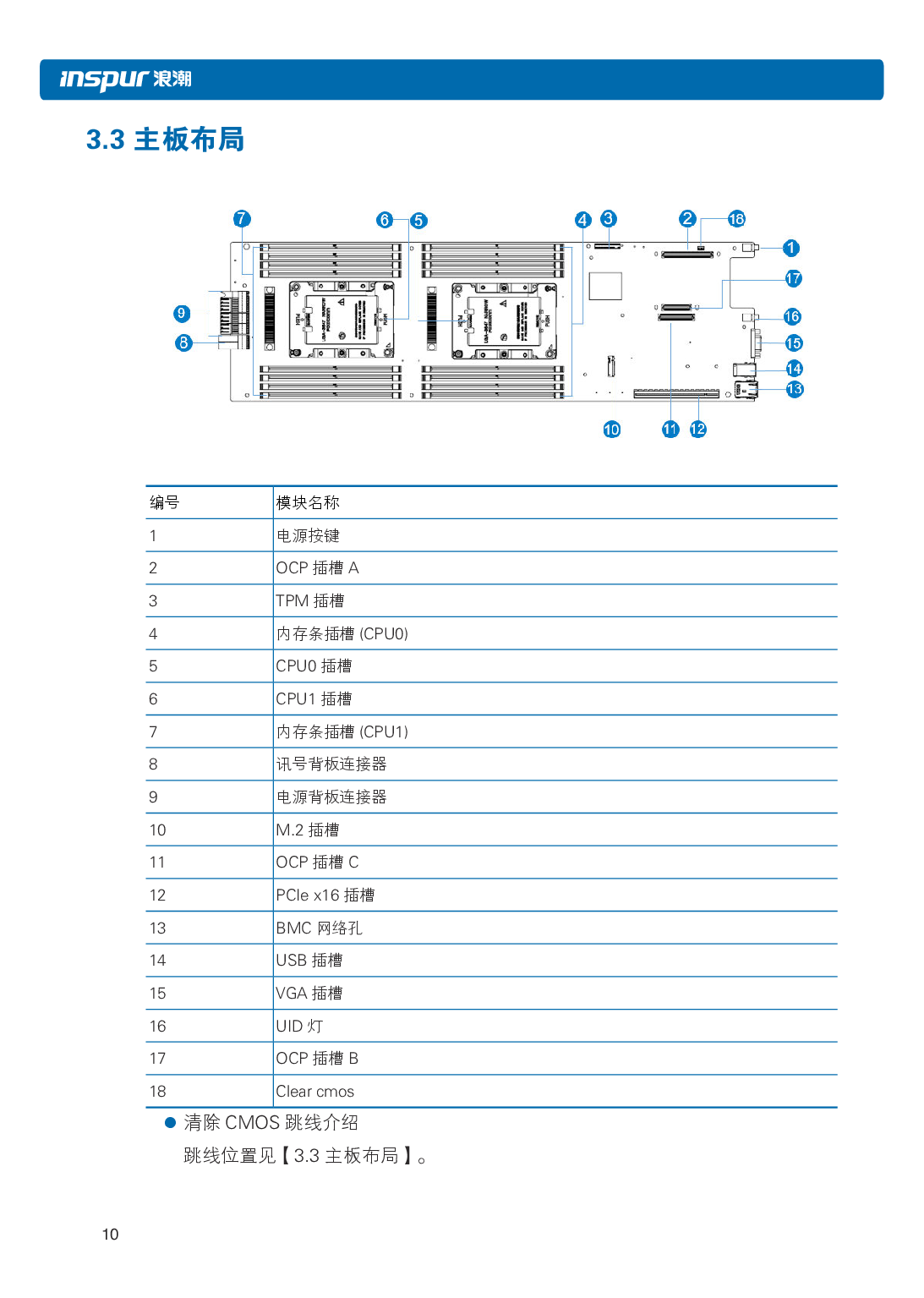Image resolution: width=924 pixels, height=1298 pixels.
Task: Toggle callout 15 marking VGA 插槽
Action: tap(793, 342)
